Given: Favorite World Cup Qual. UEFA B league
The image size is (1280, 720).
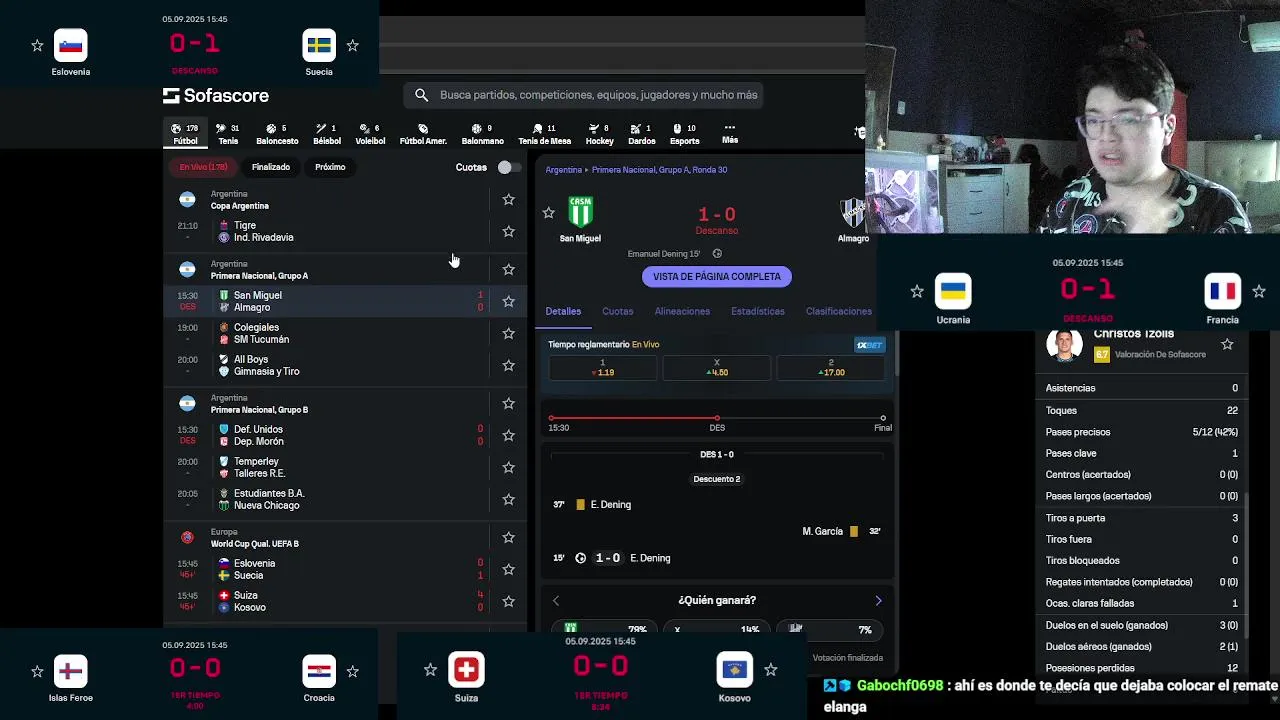Looking at the screenshot, I should tap(508, 537).
